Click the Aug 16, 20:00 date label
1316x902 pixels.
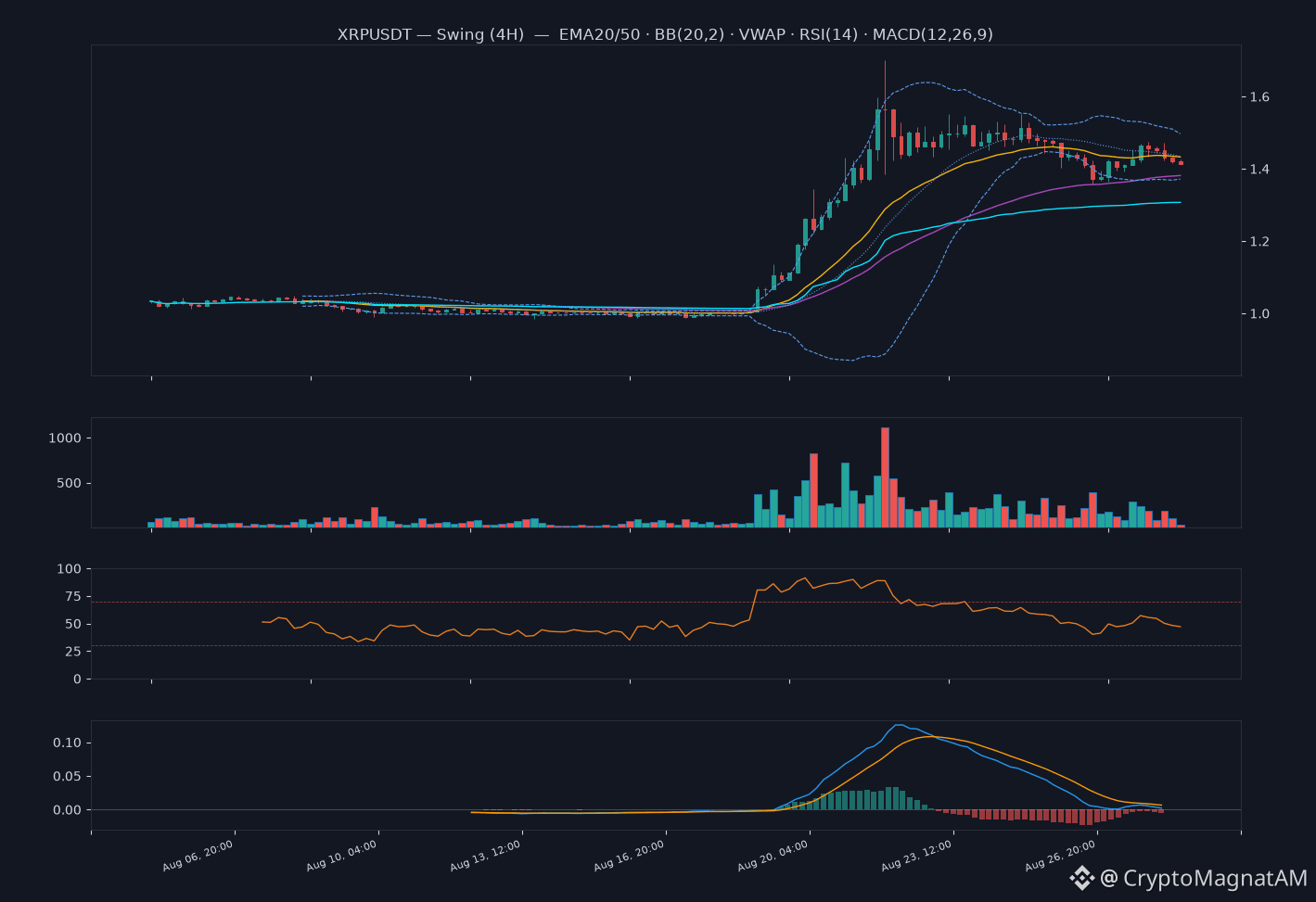(x=630, y=856)
